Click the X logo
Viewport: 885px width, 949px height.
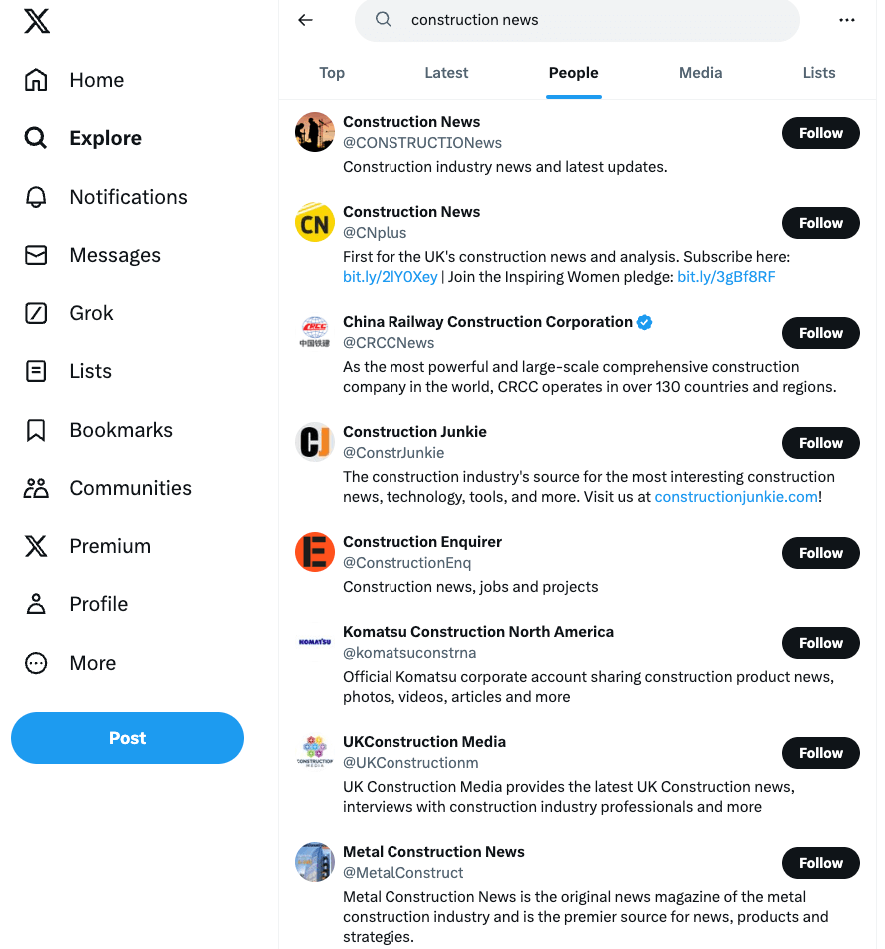[x=37, y=20]
